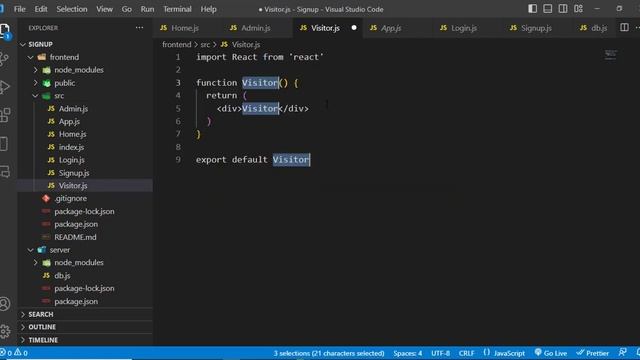This screenshot has height=360, width=640.
Task: Click the feedback icon in status bar
Action: (x=622, y=353)
